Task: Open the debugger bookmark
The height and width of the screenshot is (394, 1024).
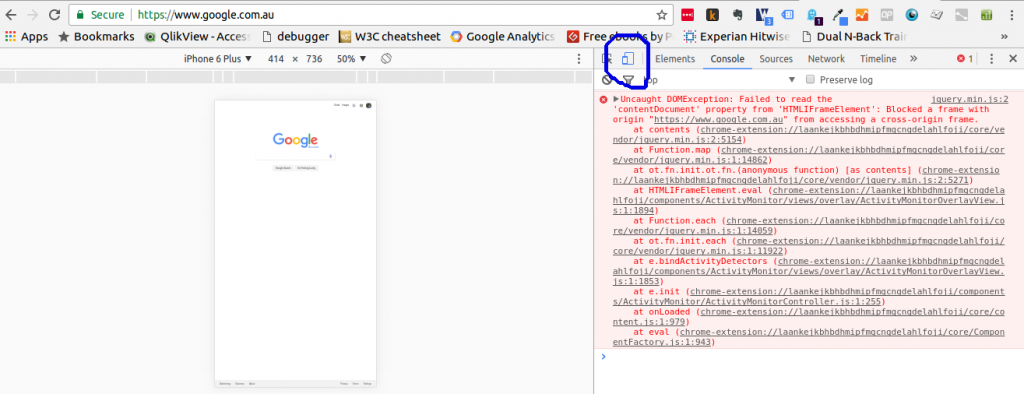Action: point(295,37)
